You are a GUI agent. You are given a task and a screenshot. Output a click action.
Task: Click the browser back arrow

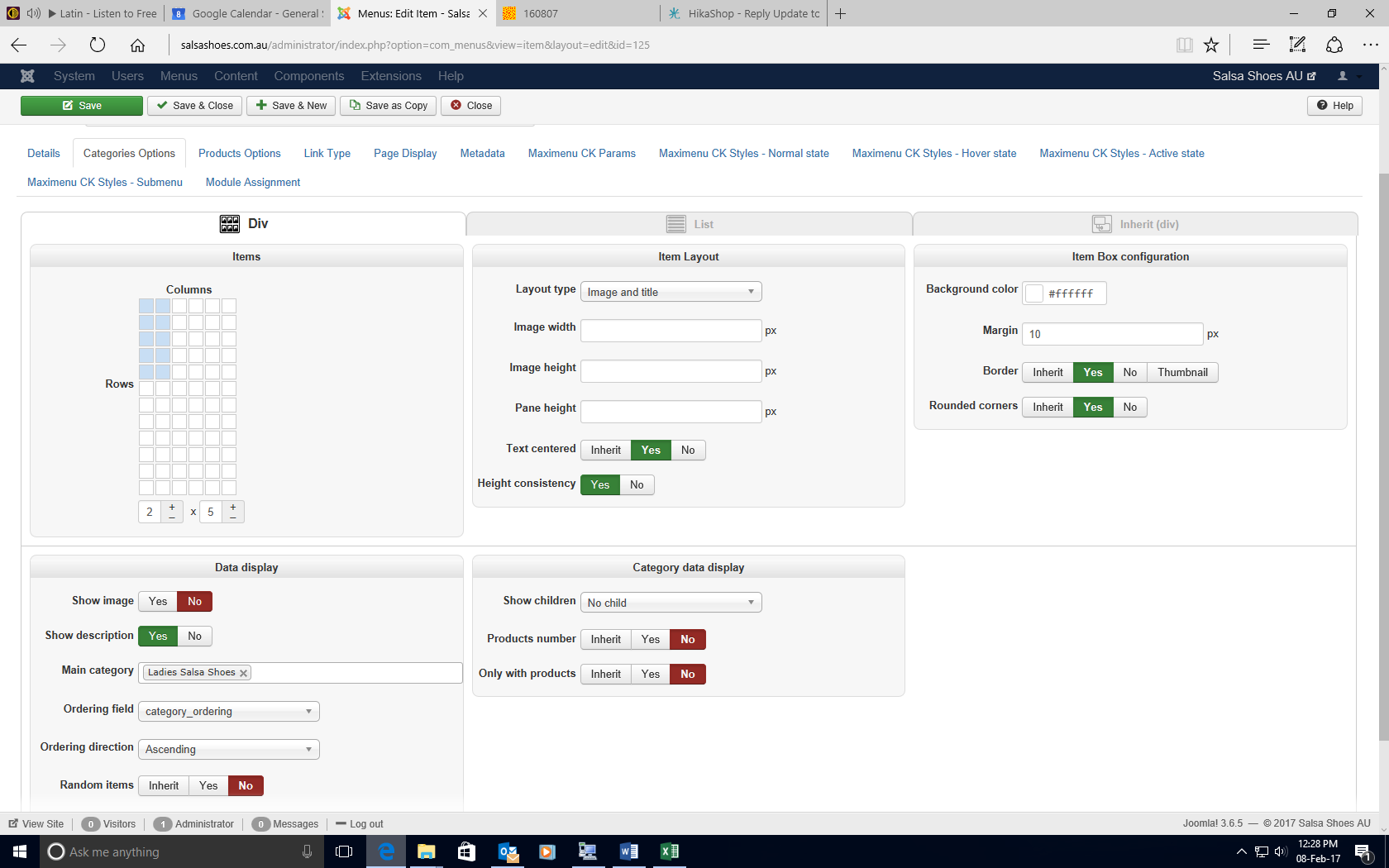(x=19, y=45)
